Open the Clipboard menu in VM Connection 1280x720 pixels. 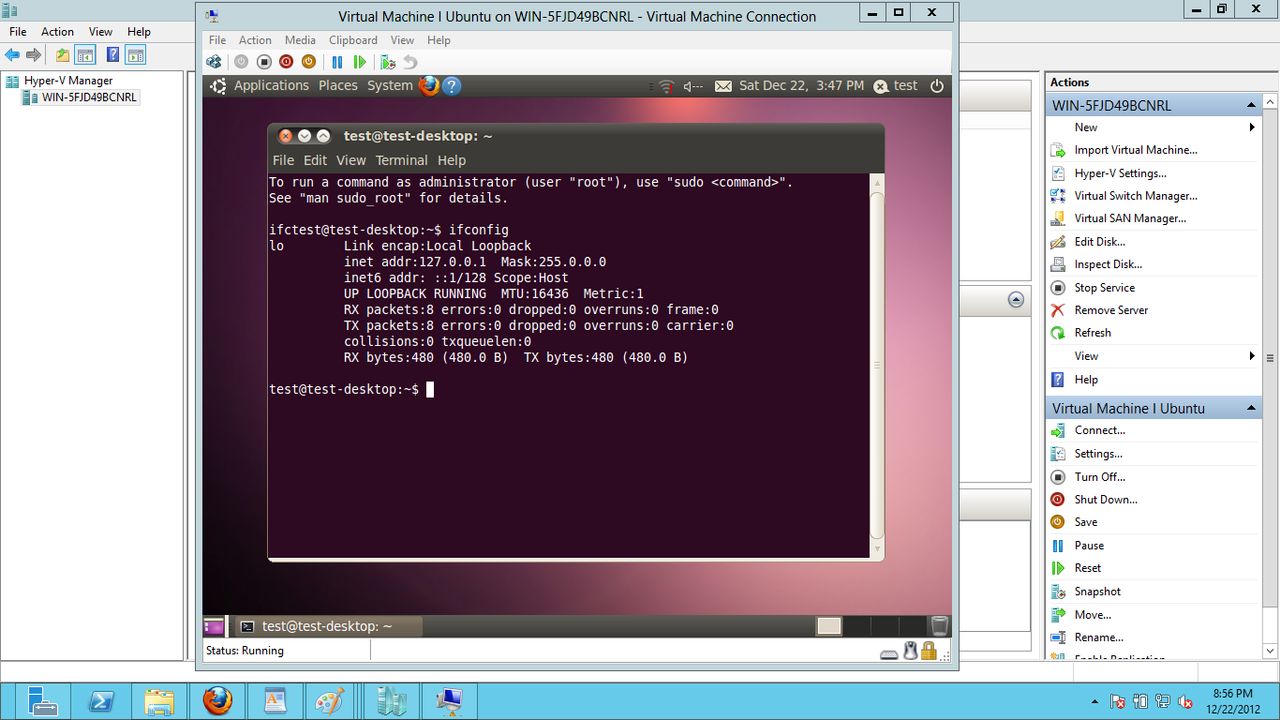(x=353, y=40)
